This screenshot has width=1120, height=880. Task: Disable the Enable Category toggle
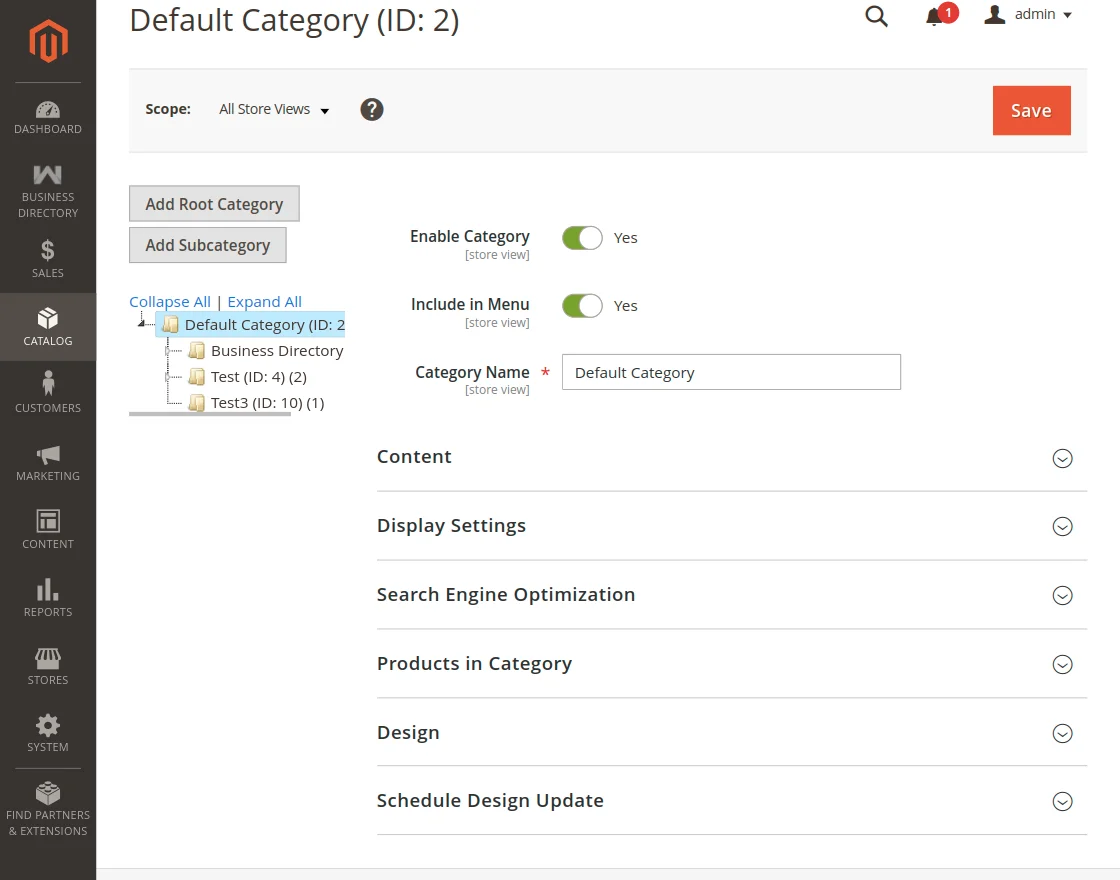[582, 237]
